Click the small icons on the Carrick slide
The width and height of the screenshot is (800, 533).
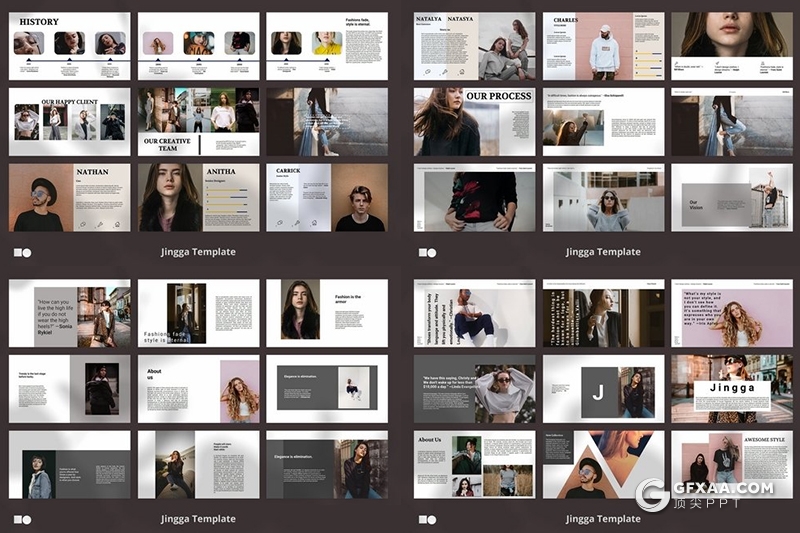(x=291, y=222)
